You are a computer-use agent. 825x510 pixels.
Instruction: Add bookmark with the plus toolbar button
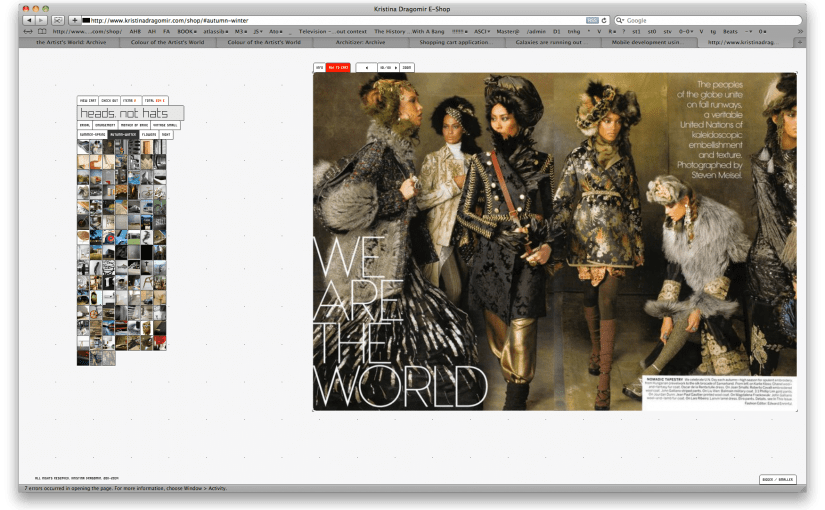point(75,20)
